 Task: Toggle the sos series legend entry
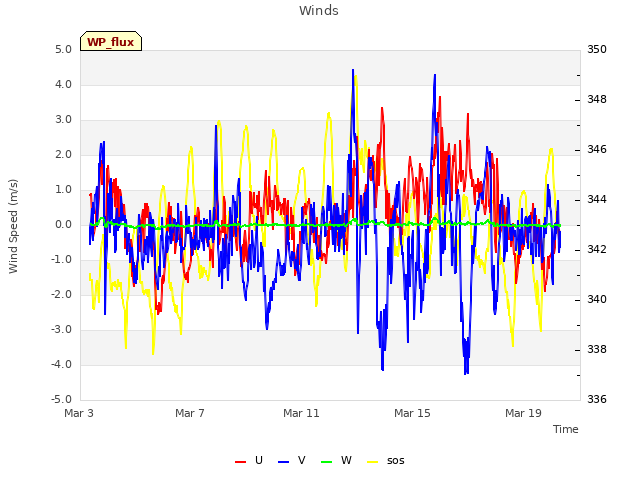point(386,460)
